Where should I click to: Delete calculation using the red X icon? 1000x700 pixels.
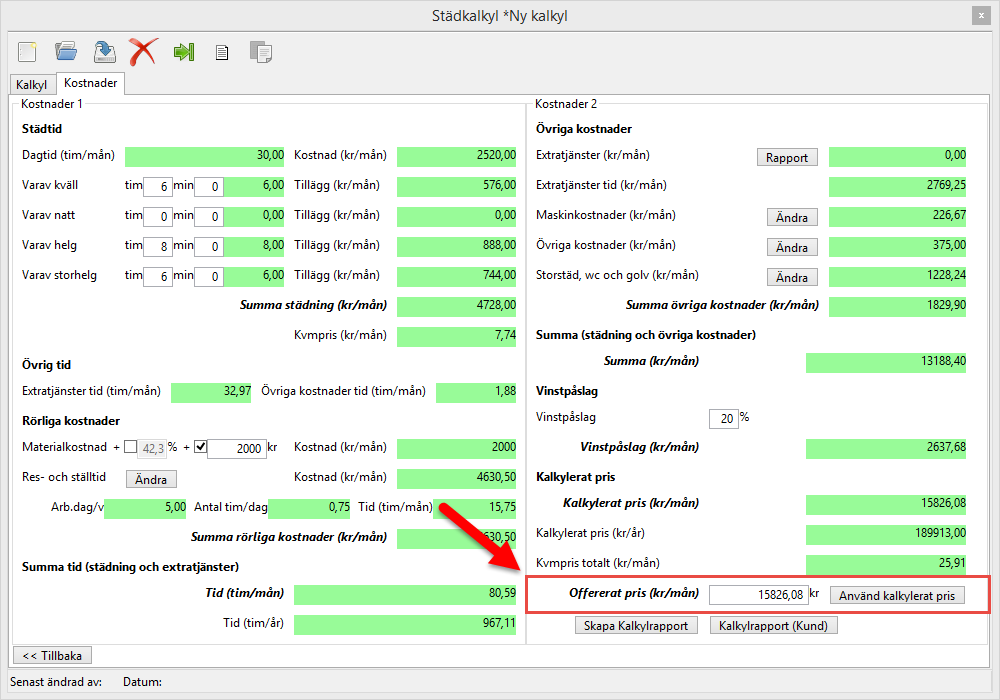point(143,51)
